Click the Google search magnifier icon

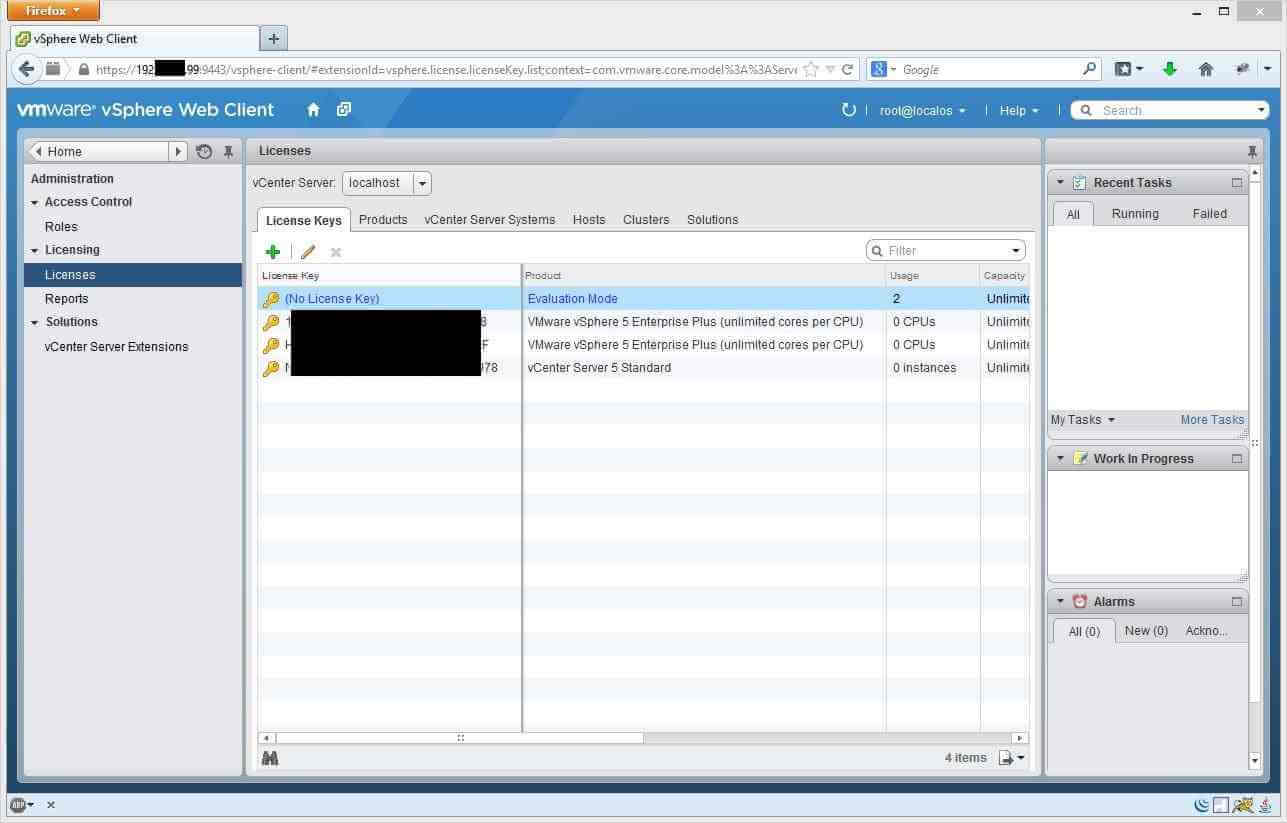1089,69
